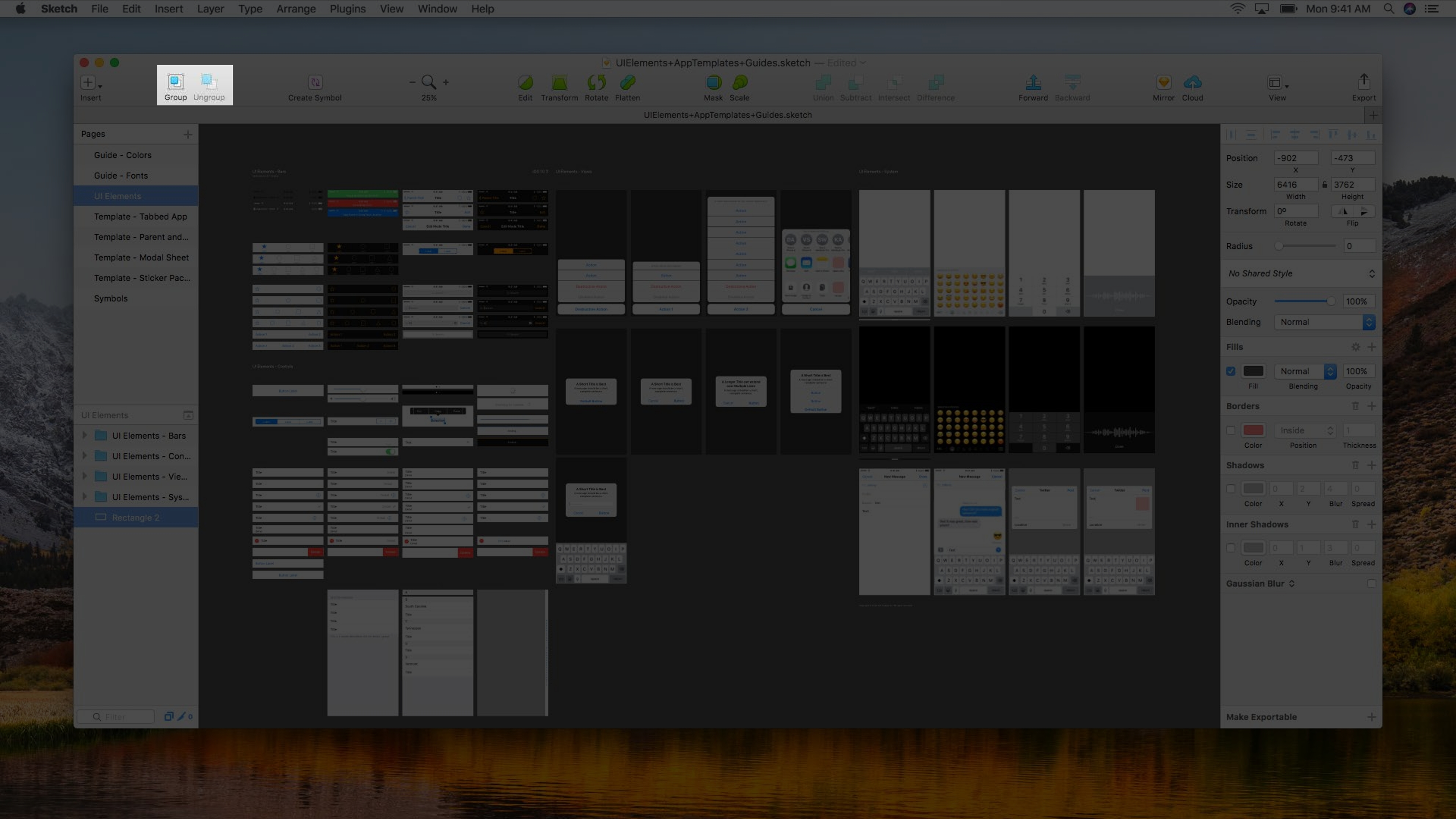
Task: Uncheck the Fills enable checkbox
Action: pos(1230,371)
